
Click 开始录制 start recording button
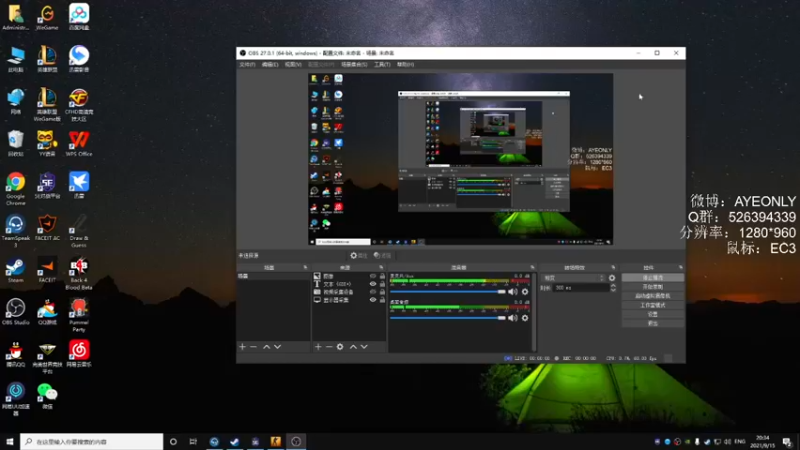pyautogui.click(x=653, y=287)
